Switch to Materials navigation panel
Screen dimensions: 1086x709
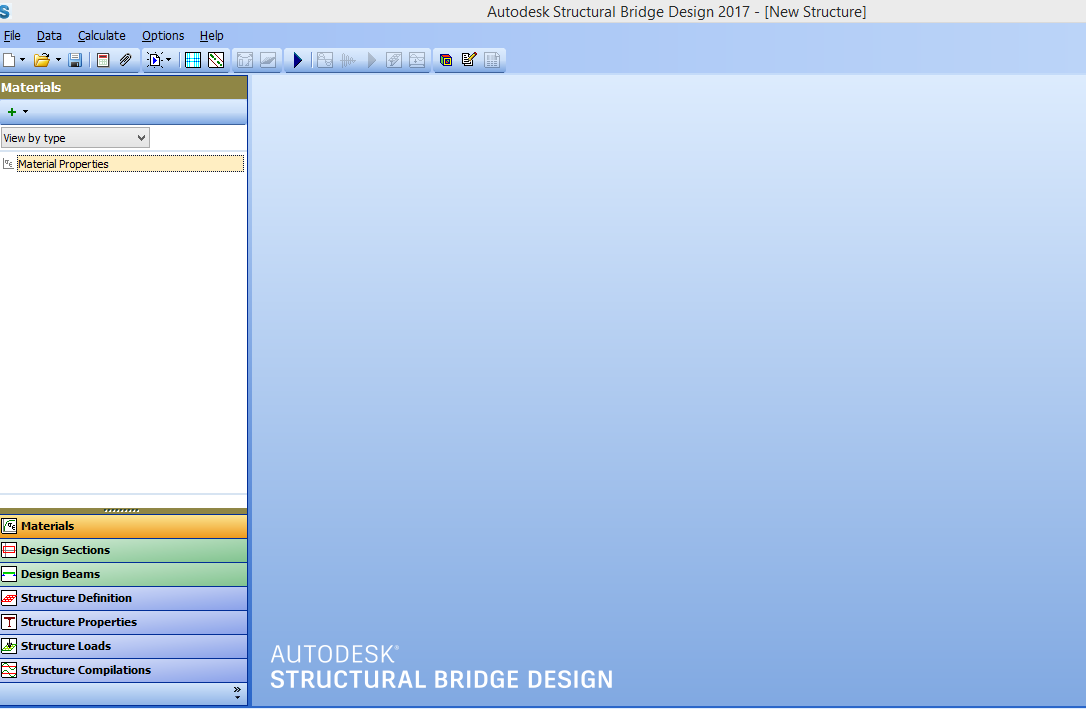pyautogui.click(x=123, y=526)
